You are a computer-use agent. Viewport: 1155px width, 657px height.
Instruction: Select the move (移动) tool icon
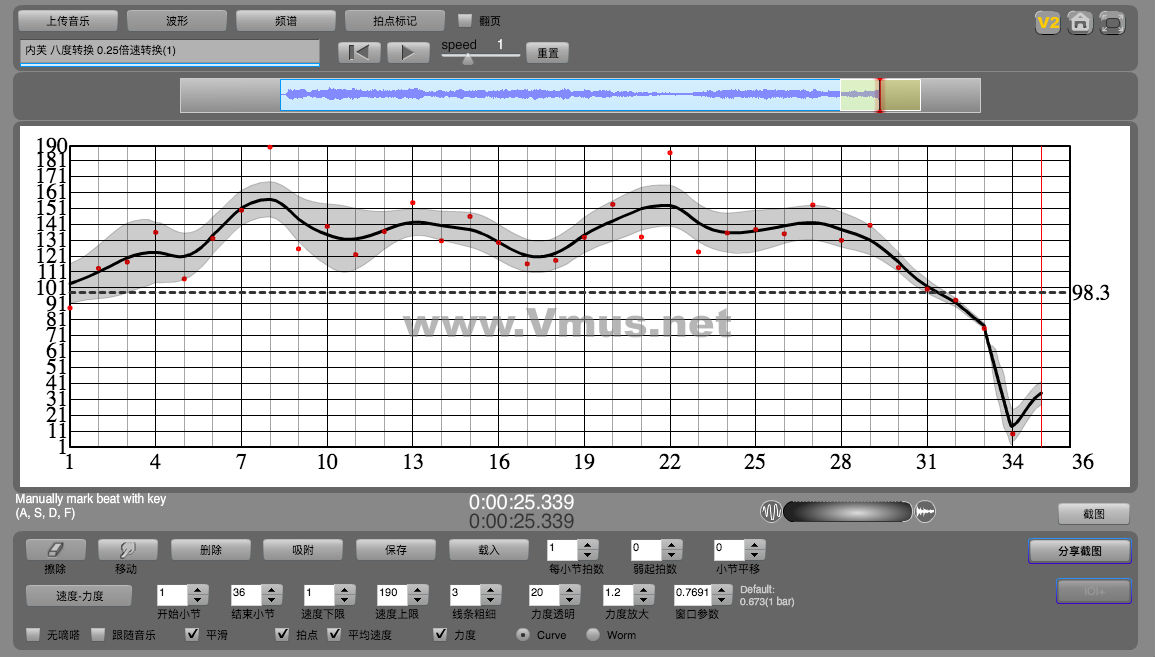click(x=125, y=549)
